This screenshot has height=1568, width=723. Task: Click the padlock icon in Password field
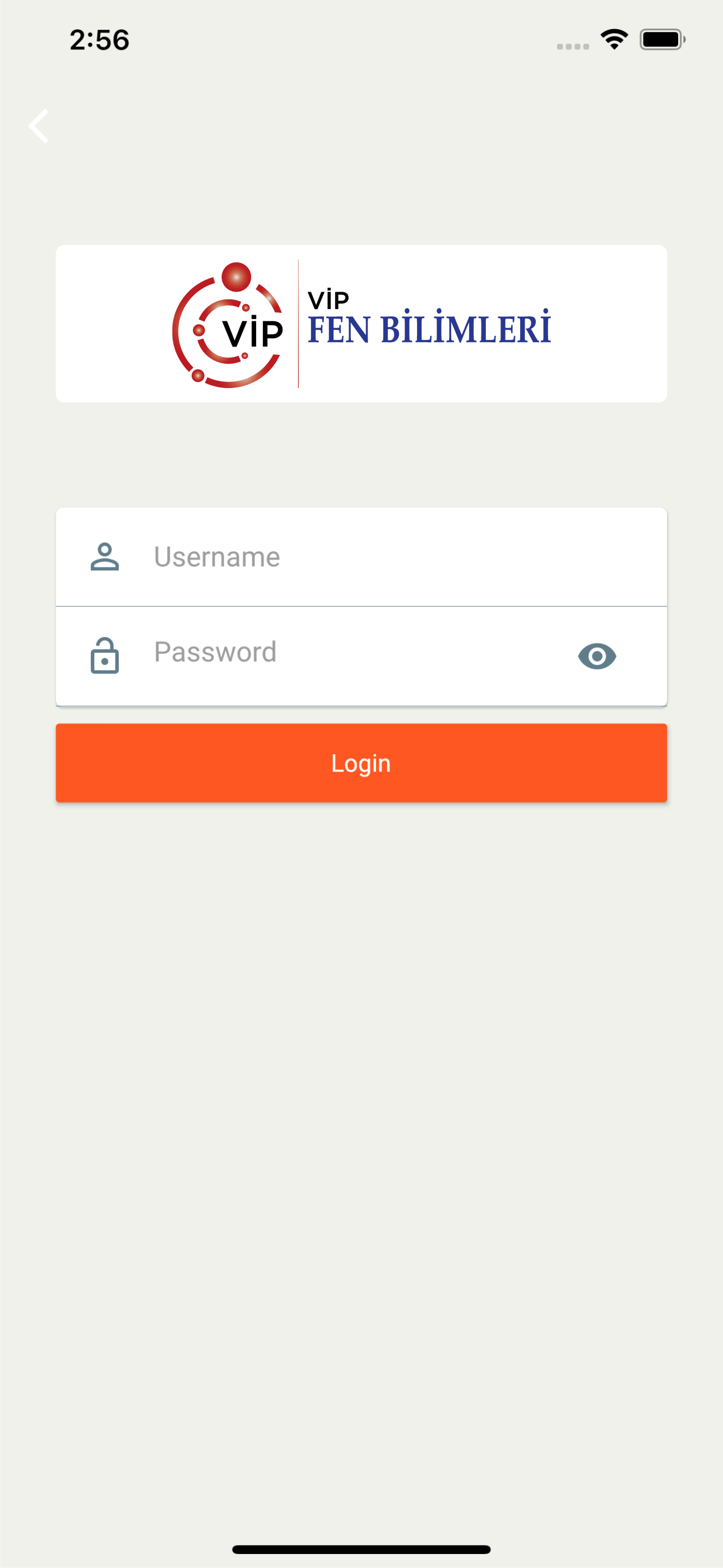coord(105,656)
